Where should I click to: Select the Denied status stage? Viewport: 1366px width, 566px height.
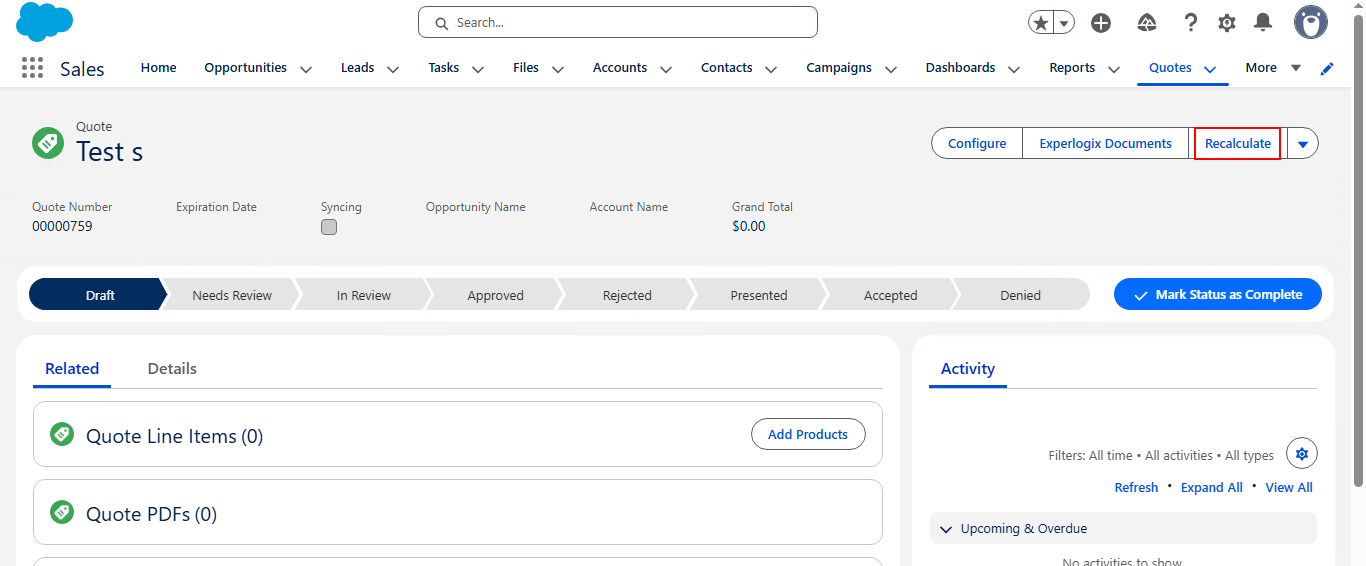pyautogui.click(x=1021, y=295)
